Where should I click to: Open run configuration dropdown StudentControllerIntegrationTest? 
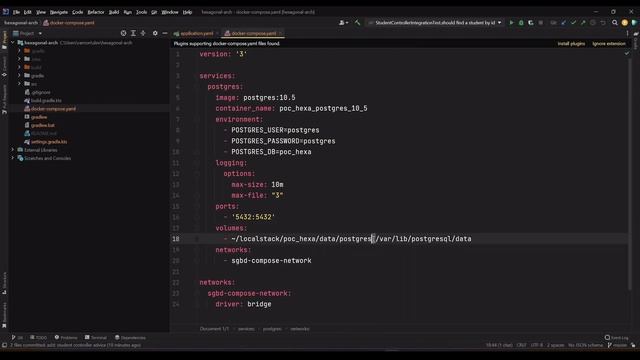(435, 23)
